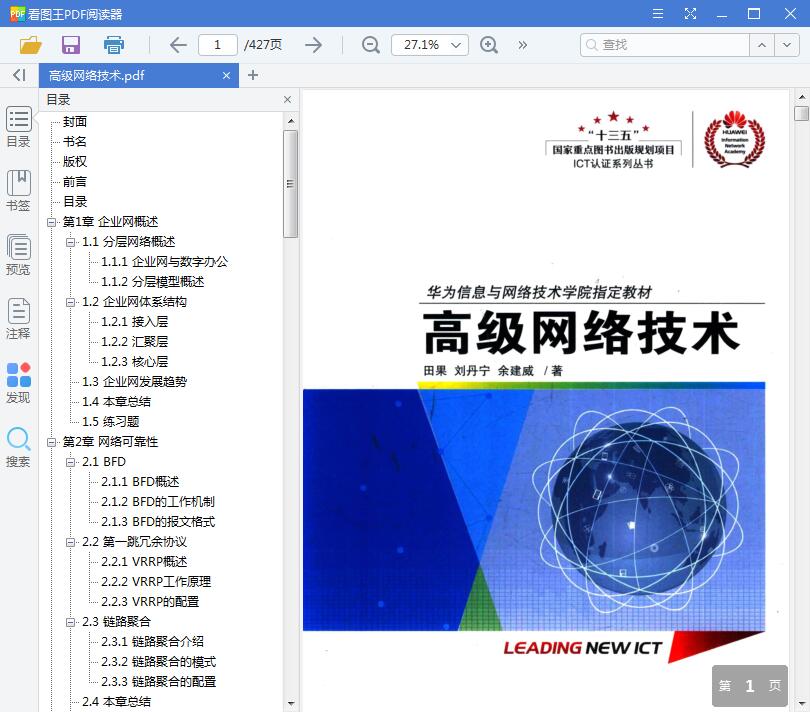This screenshot has width=810, height=712.
Task: Open the 书签 bookmarks panel
Action: [x=18, y=190]
